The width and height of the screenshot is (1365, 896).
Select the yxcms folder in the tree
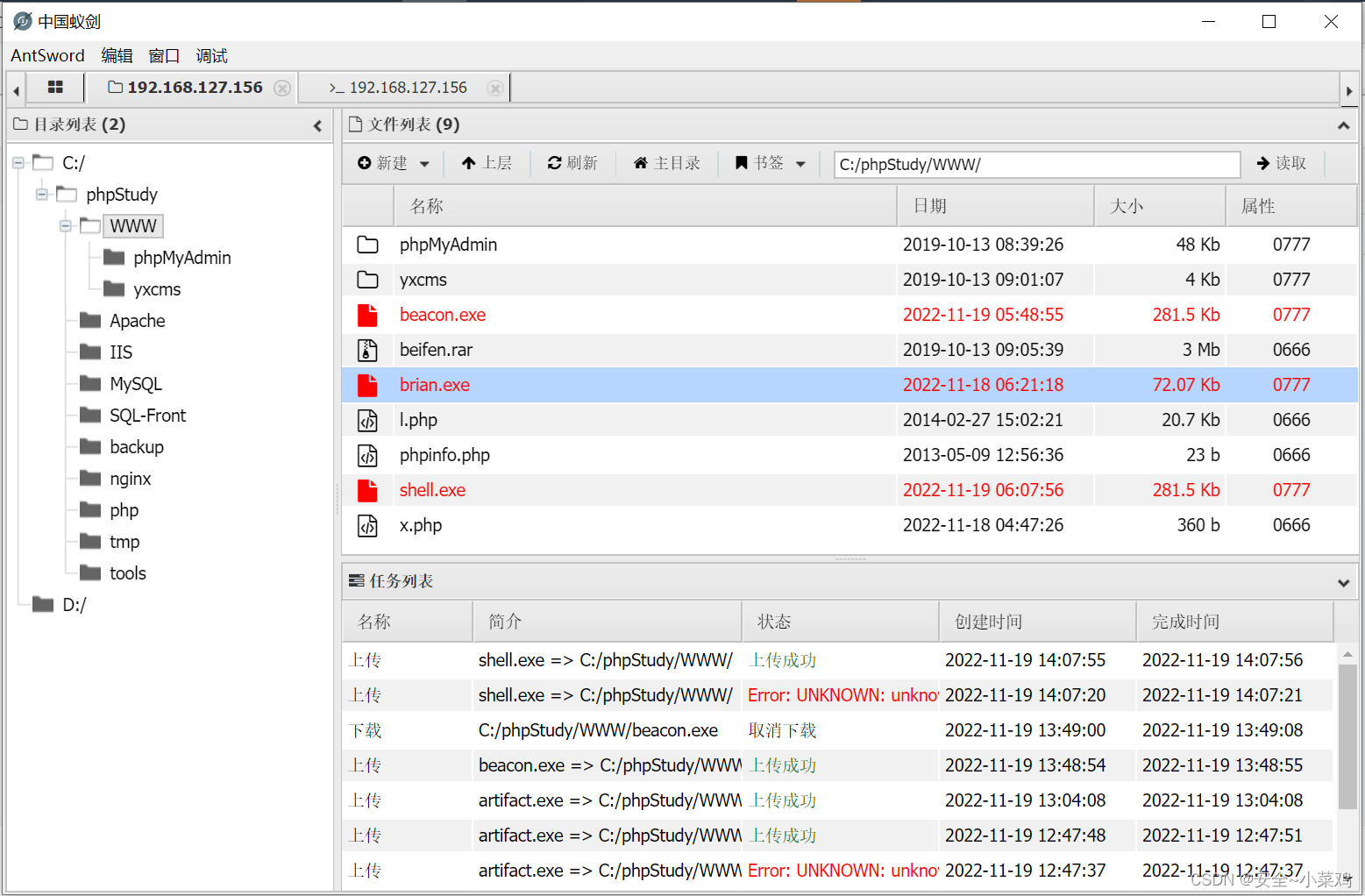pos(157,288)
